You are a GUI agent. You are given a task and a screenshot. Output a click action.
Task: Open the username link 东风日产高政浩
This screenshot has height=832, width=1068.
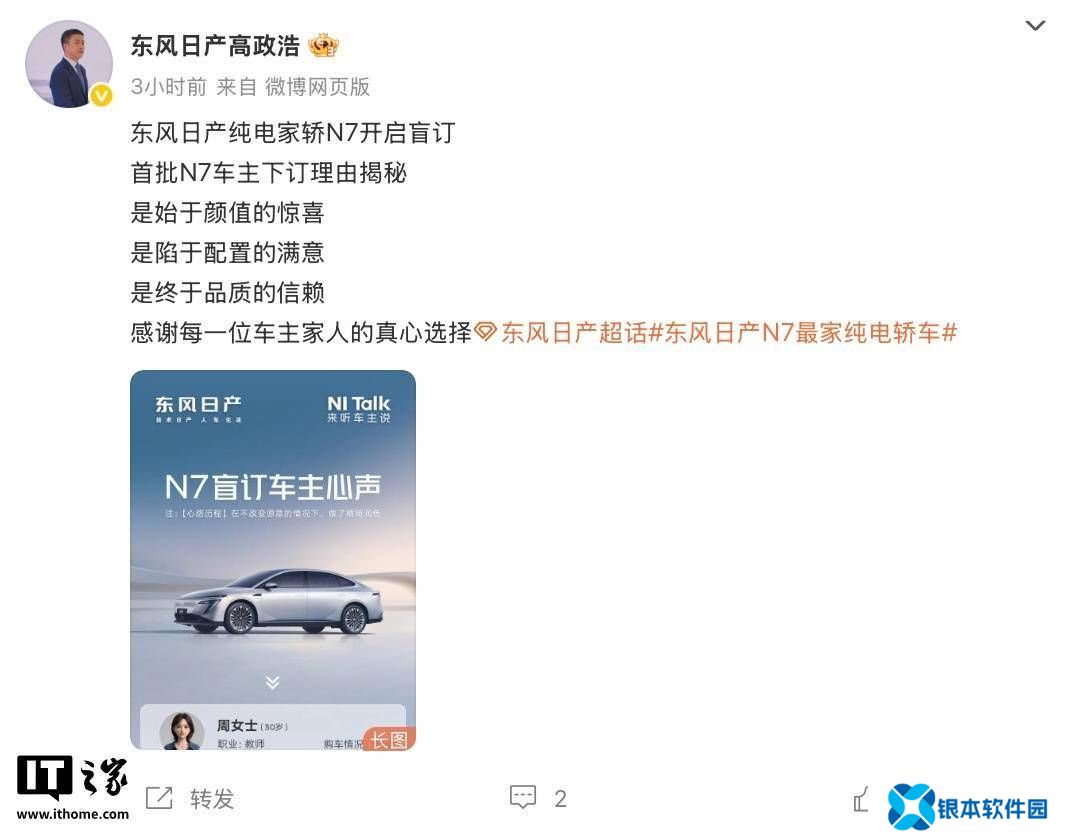(x=215, y=46)
